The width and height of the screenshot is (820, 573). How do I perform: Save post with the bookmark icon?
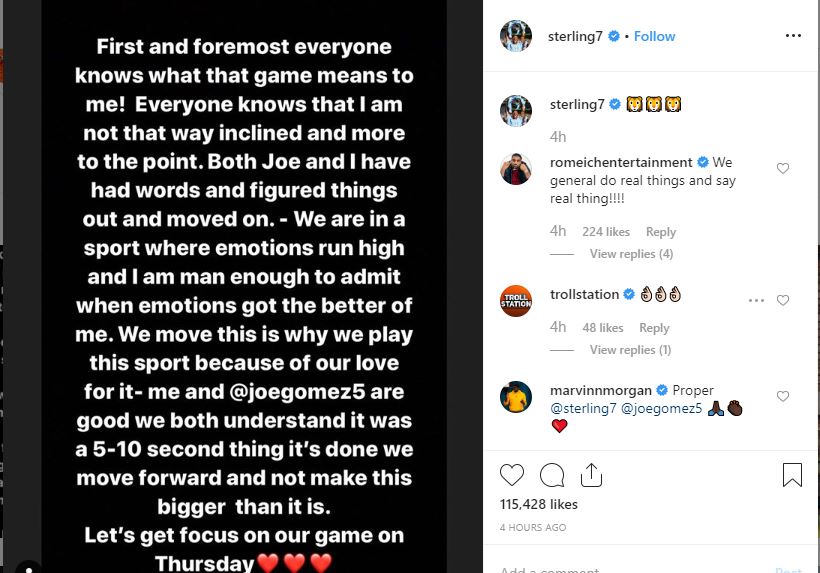(x=792, y=475)
